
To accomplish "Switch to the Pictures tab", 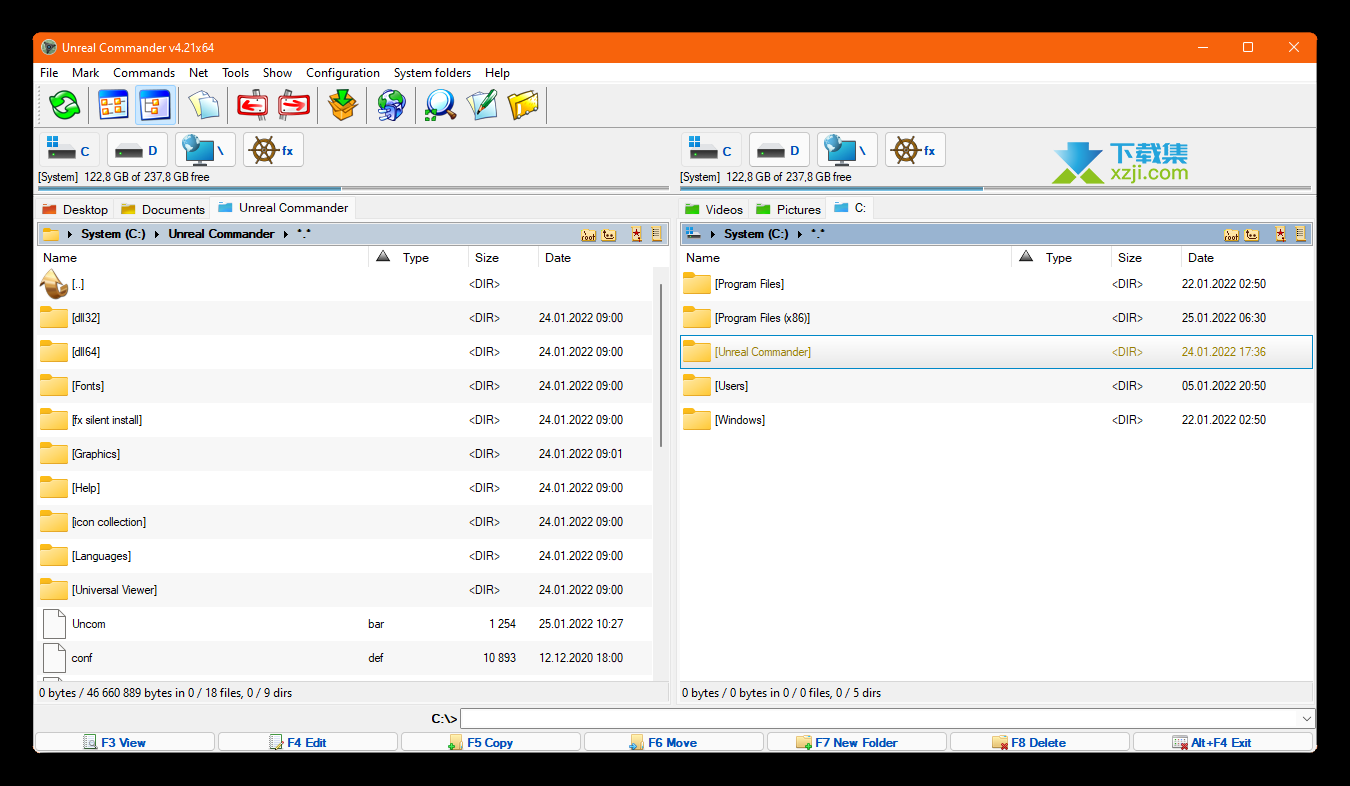I will tap(788, 209).
